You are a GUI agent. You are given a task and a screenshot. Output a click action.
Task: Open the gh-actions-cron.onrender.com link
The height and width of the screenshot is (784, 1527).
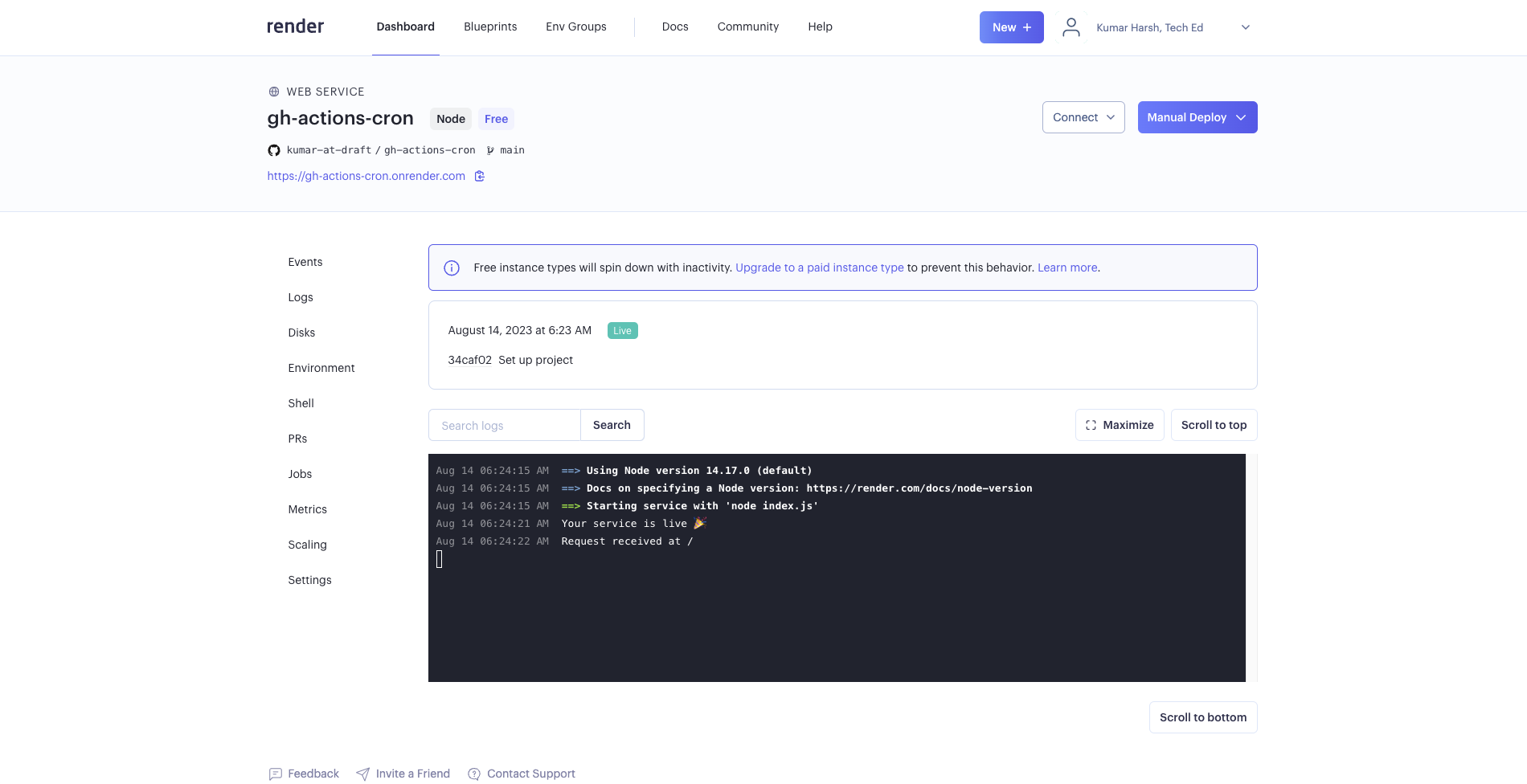coord(366,176)
